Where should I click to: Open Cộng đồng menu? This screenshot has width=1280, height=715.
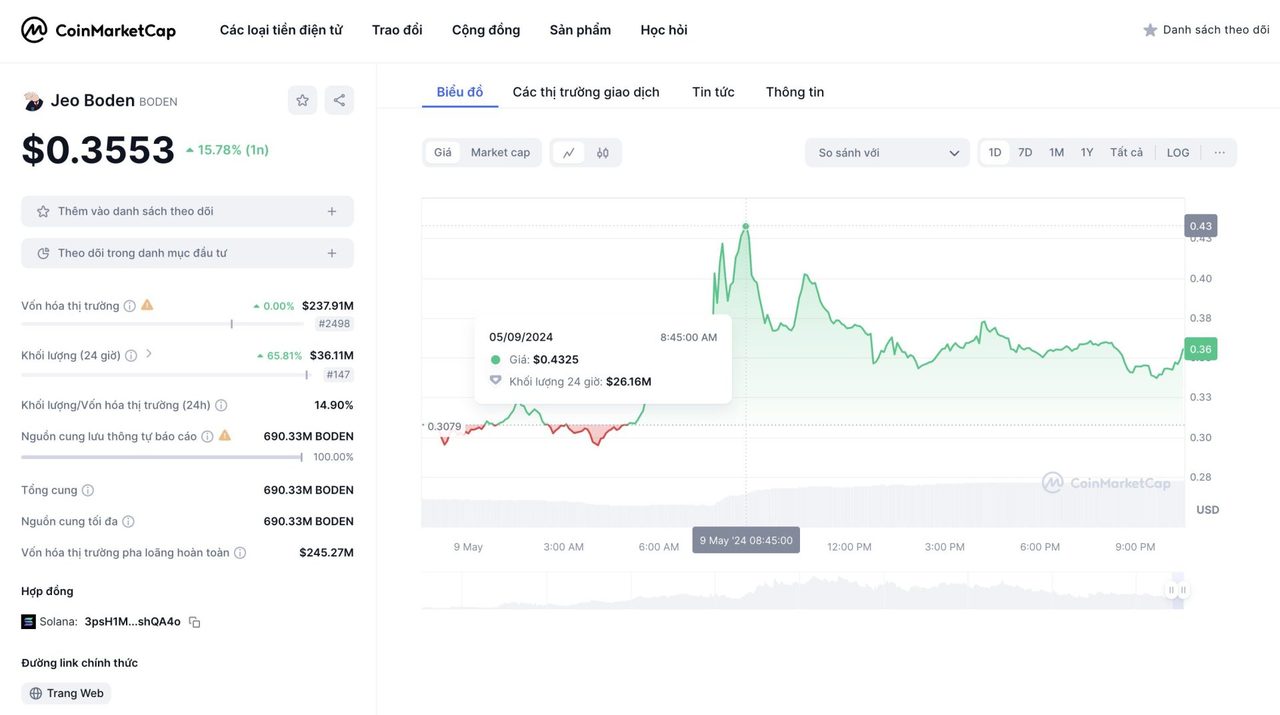point(486,30)
